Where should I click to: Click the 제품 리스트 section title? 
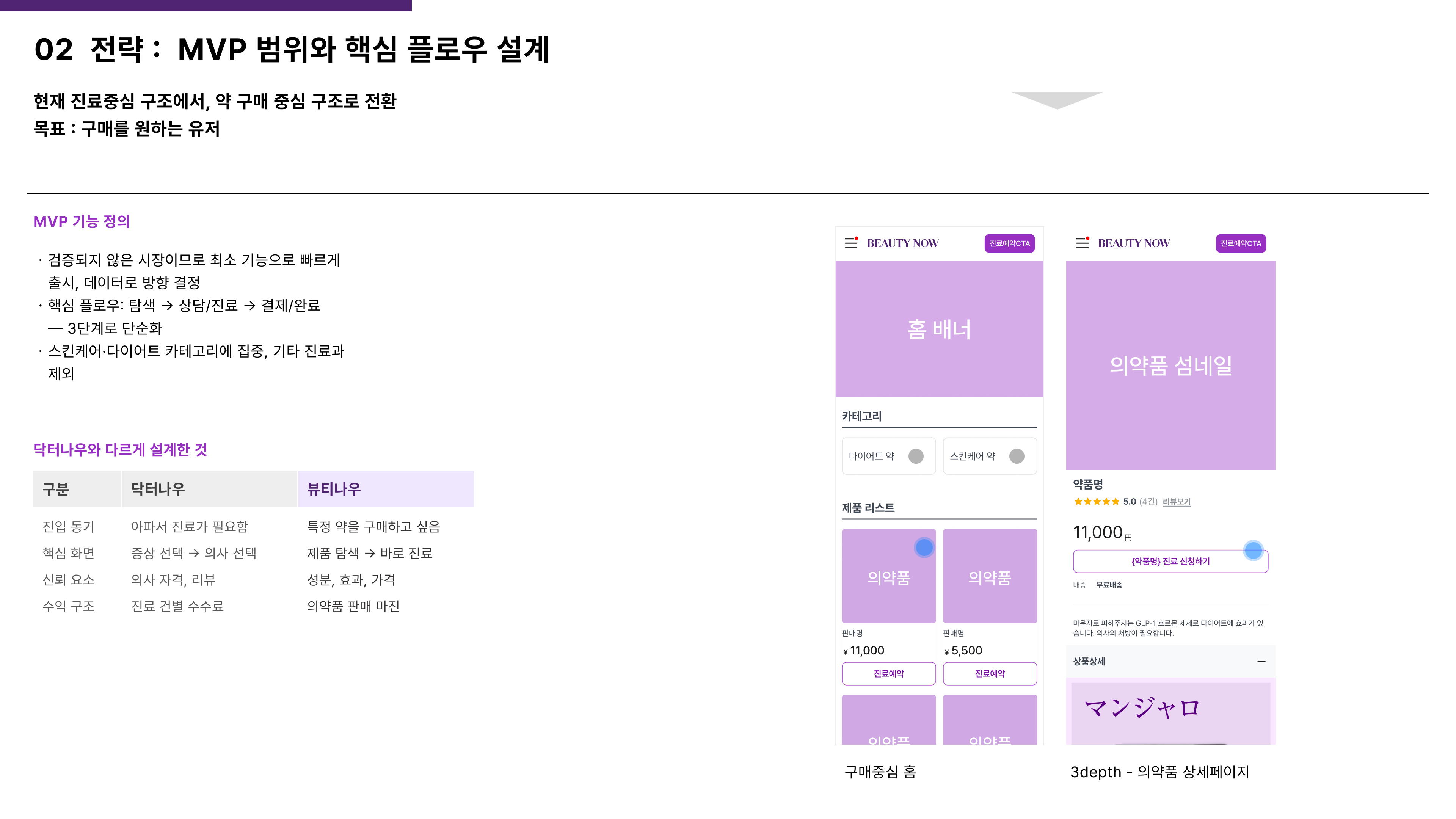[x=868, y=508]
